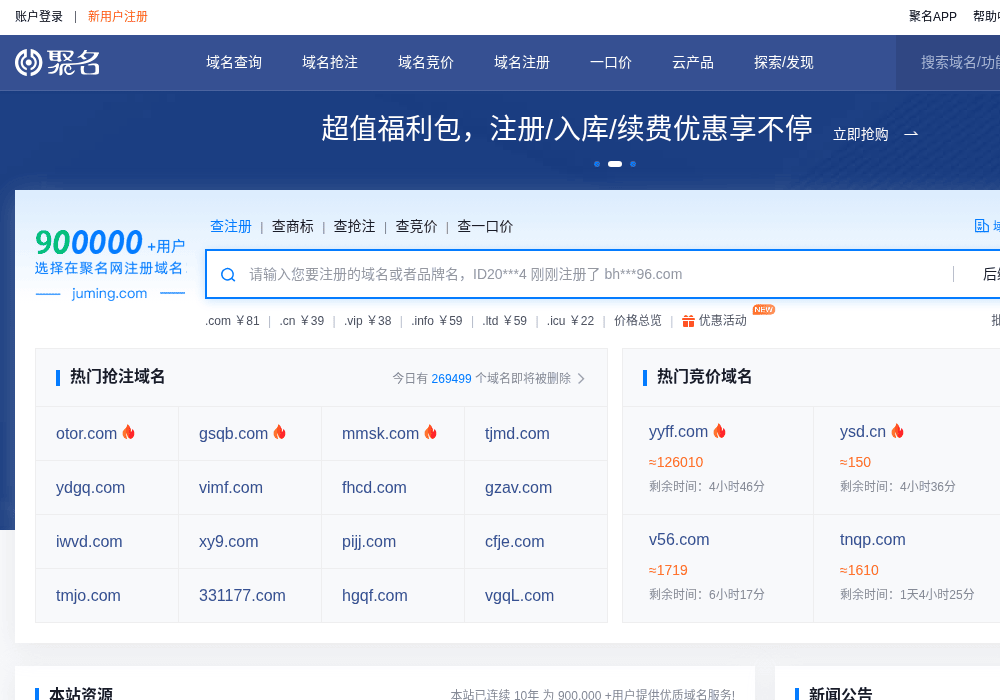This screenshot has height=700, width=1000.
Task: Click yyff.com price ≈126010
Action: [x=676, y=462]
